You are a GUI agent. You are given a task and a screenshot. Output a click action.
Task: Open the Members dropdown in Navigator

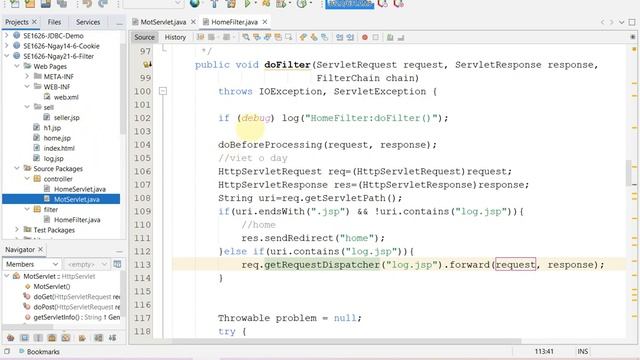(x=32, y=264)
